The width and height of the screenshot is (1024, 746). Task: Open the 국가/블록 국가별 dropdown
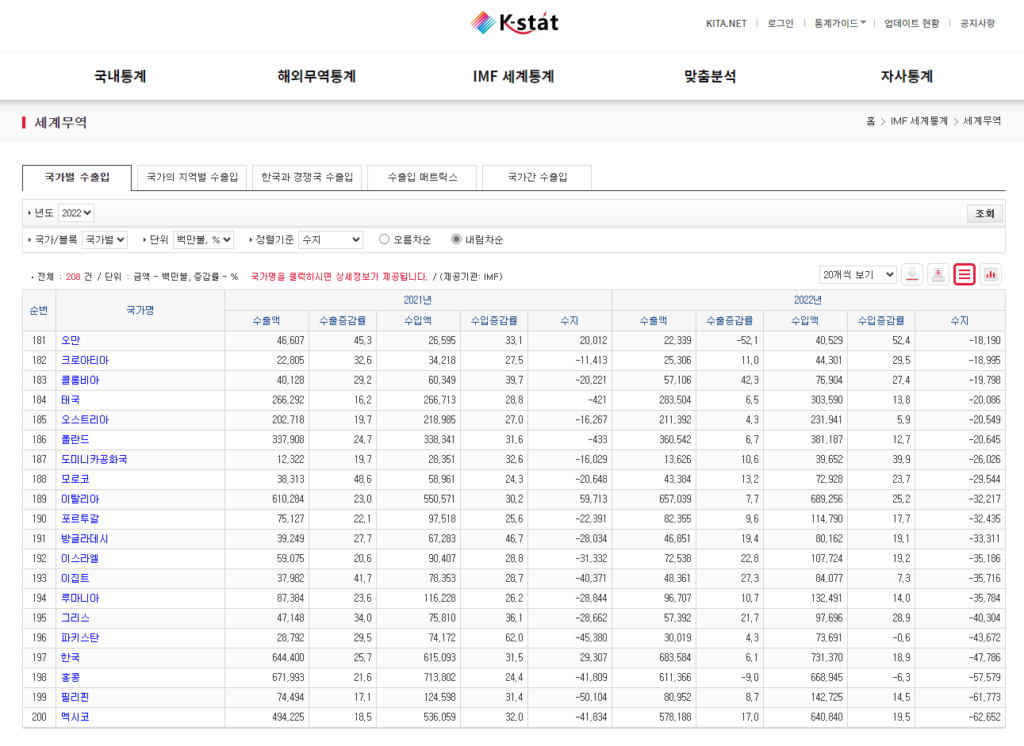(x=104, y=240)
